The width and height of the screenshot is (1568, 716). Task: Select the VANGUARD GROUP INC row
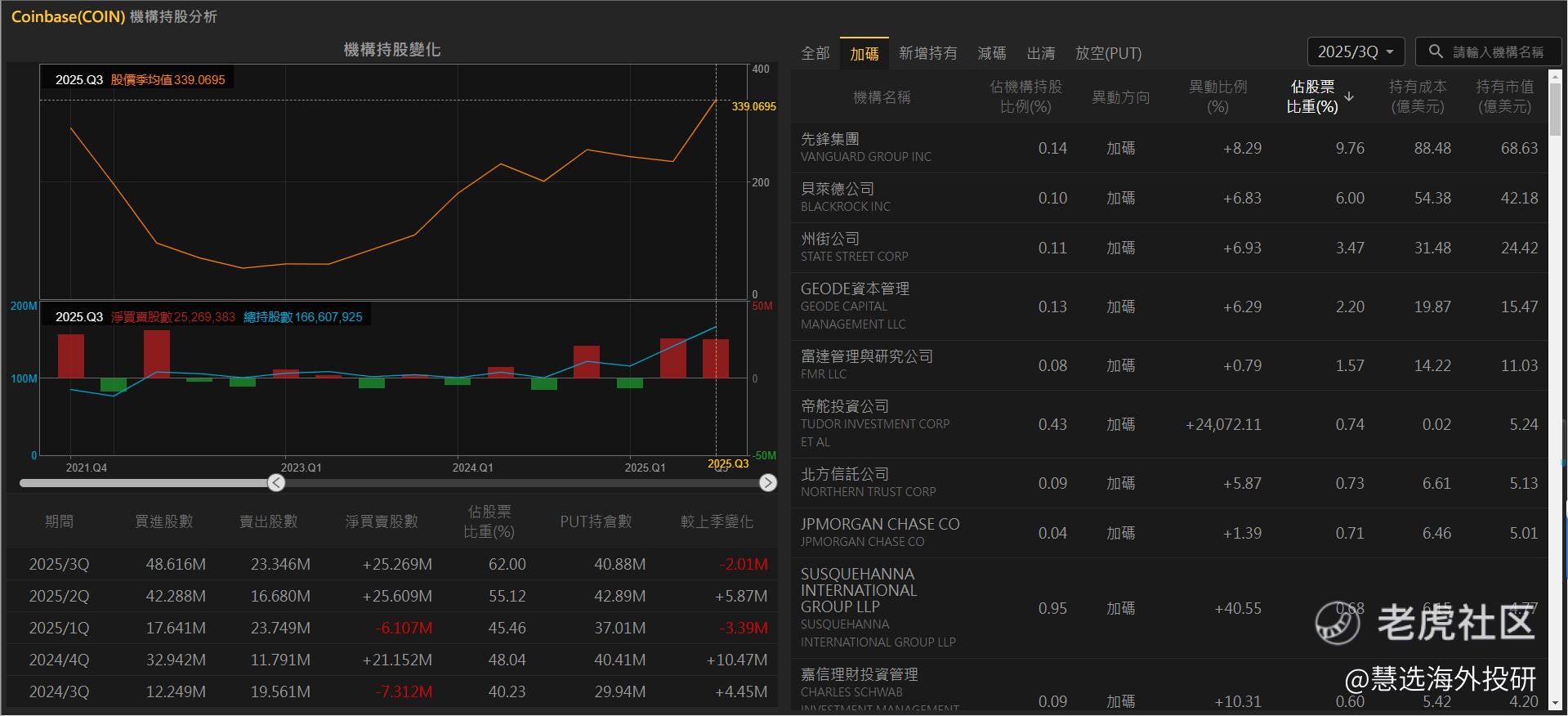click(x=1169, y=148)
